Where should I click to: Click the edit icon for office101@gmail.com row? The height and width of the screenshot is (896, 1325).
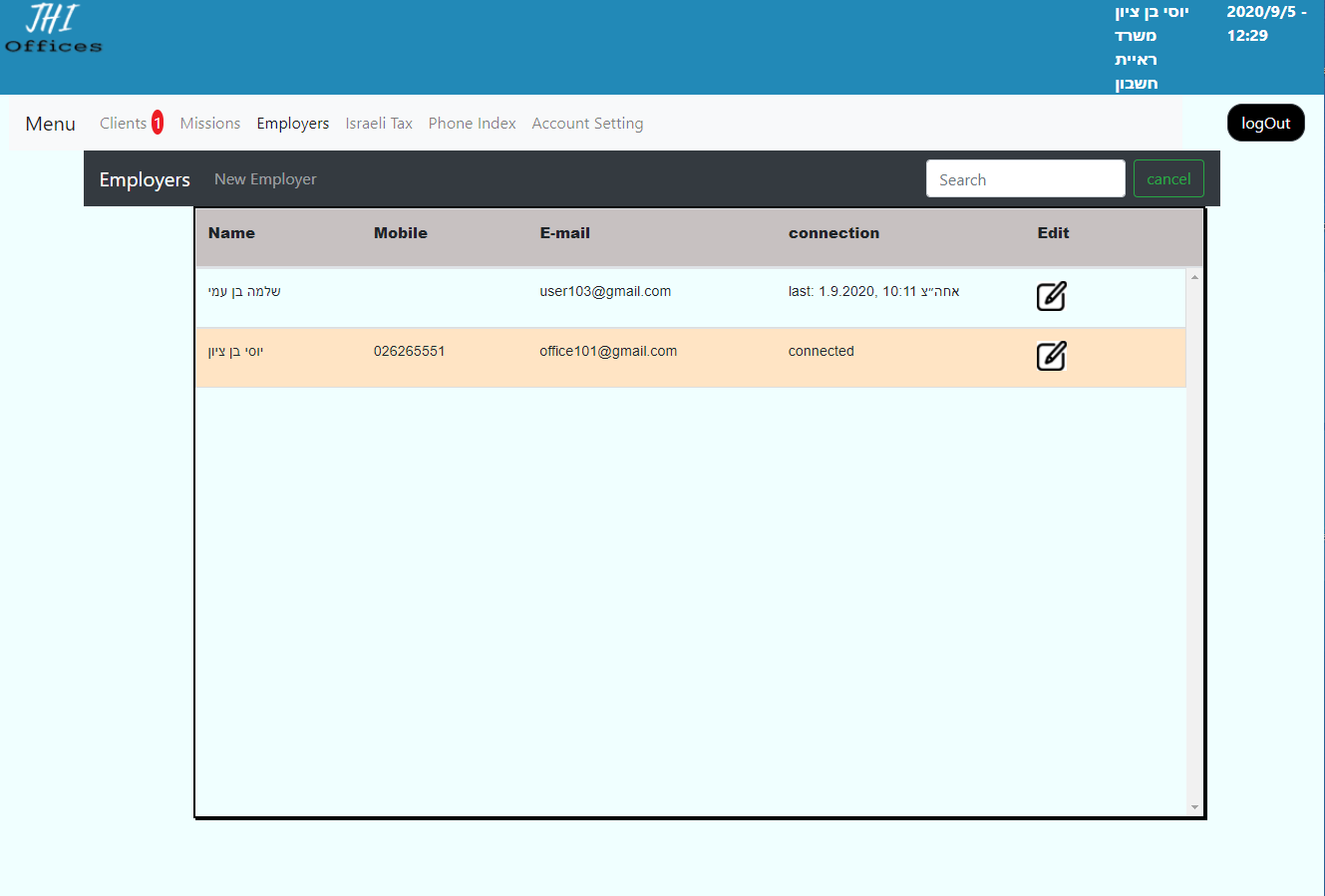click(1051, 356)
